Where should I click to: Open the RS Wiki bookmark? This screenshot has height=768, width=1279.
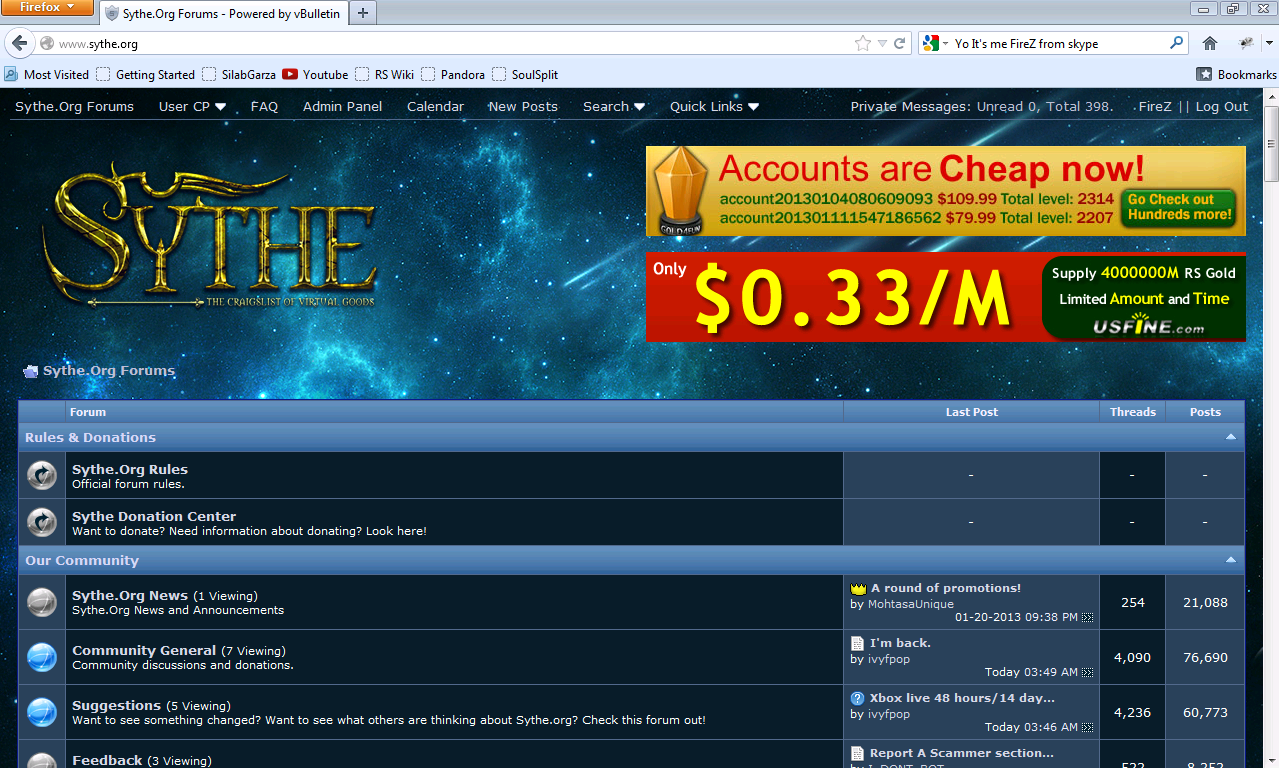click(x=385, y=74)
